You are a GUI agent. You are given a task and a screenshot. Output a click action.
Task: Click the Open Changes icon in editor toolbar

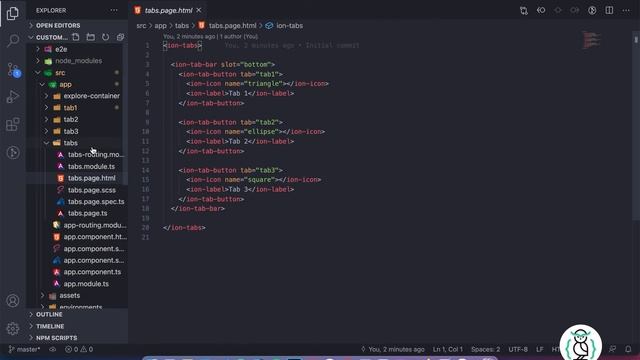tap(524, 11)
